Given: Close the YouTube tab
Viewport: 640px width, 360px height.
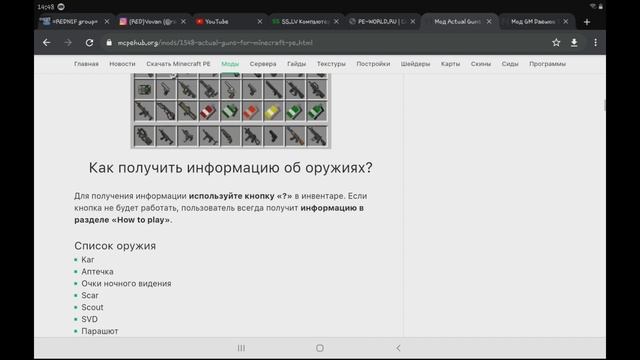Looking at the screenshot, I should click(260, 22).
